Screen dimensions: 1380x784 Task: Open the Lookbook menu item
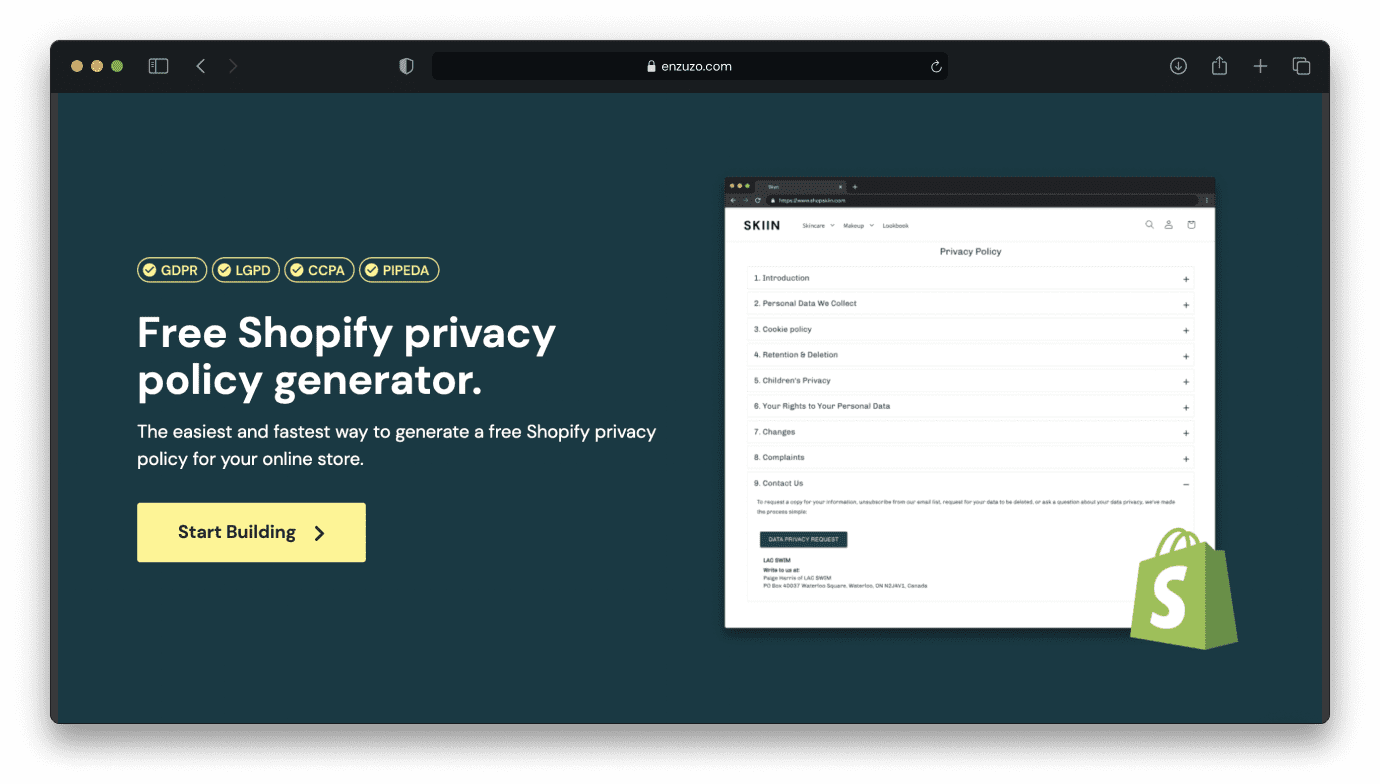click(x=895, y=226)
